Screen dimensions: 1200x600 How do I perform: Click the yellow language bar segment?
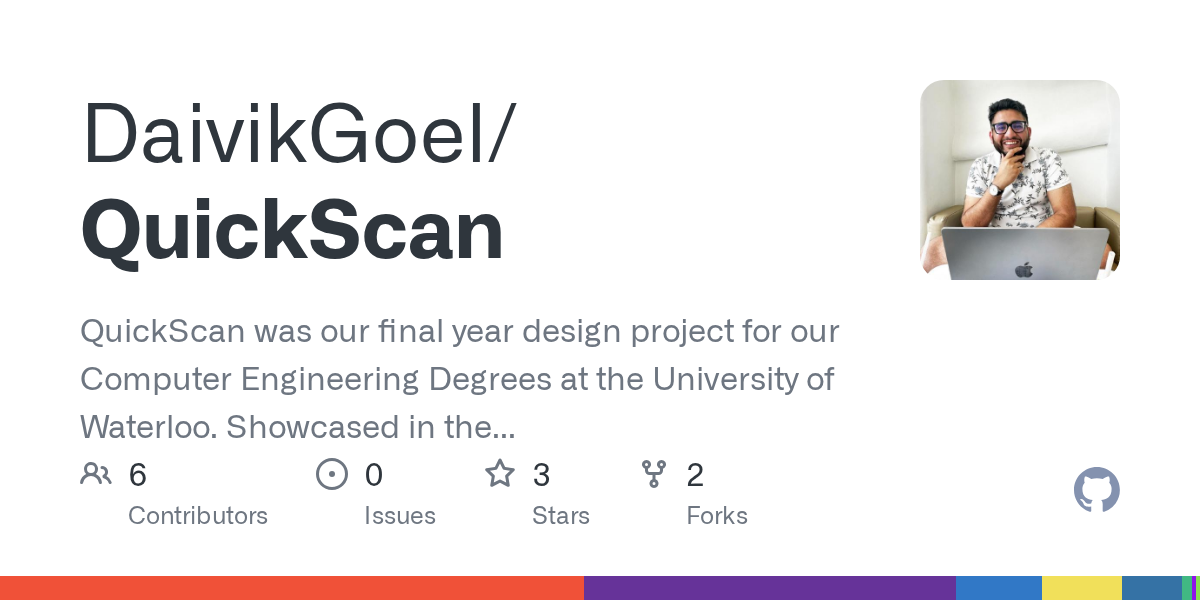tap(1081, 588)
